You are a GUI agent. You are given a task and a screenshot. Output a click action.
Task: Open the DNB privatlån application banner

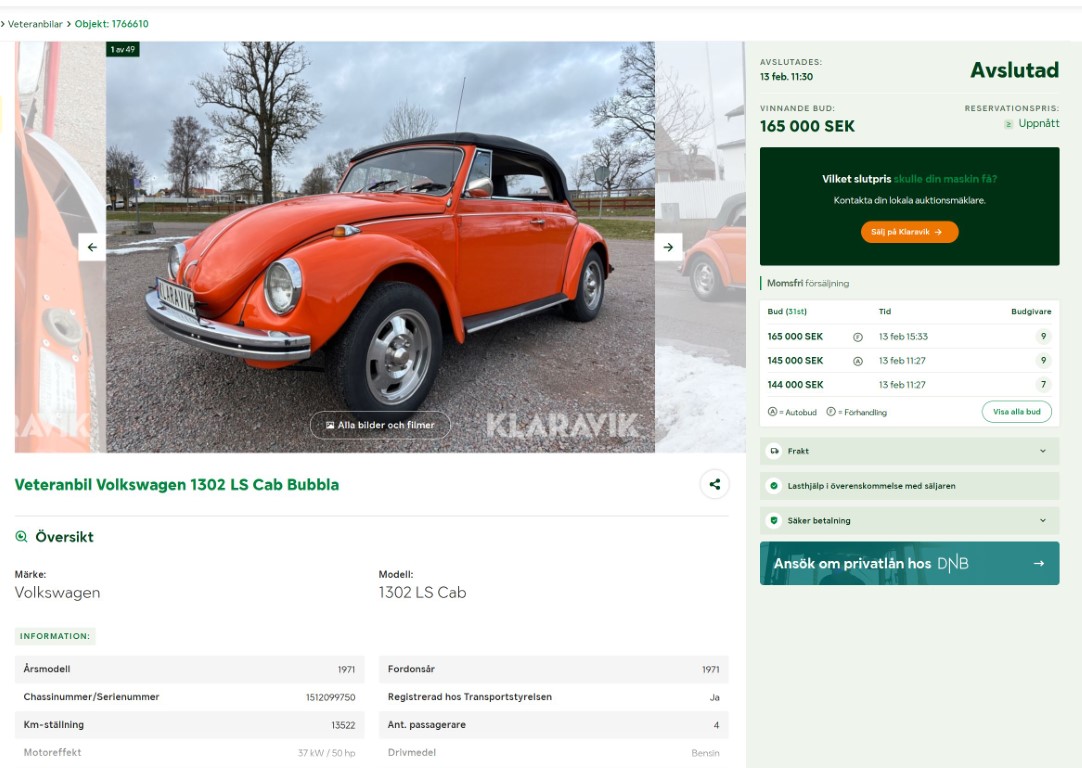tap(909, 563)
